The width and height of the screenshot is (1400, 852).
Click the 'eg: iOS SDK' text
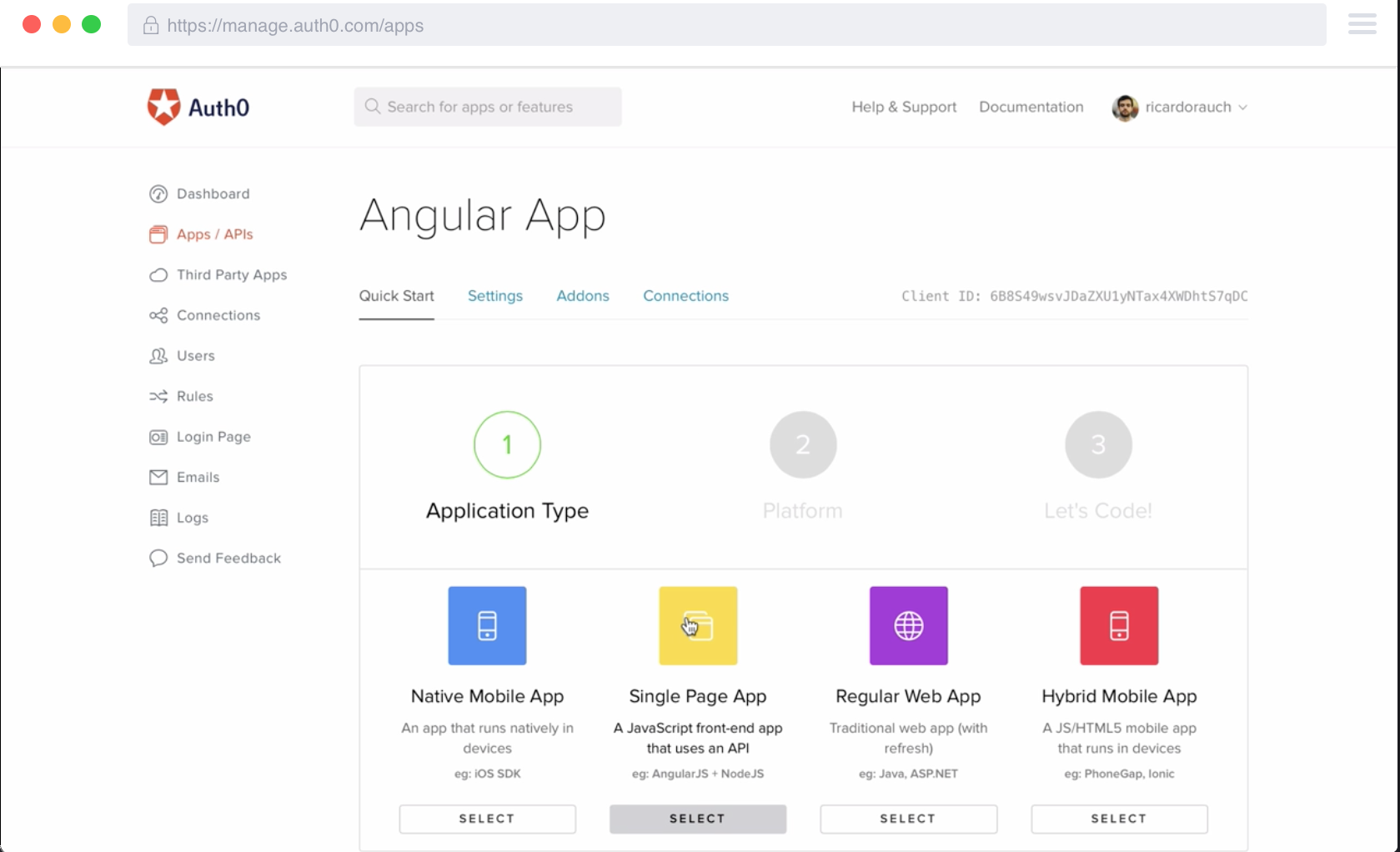pos(487,774)
